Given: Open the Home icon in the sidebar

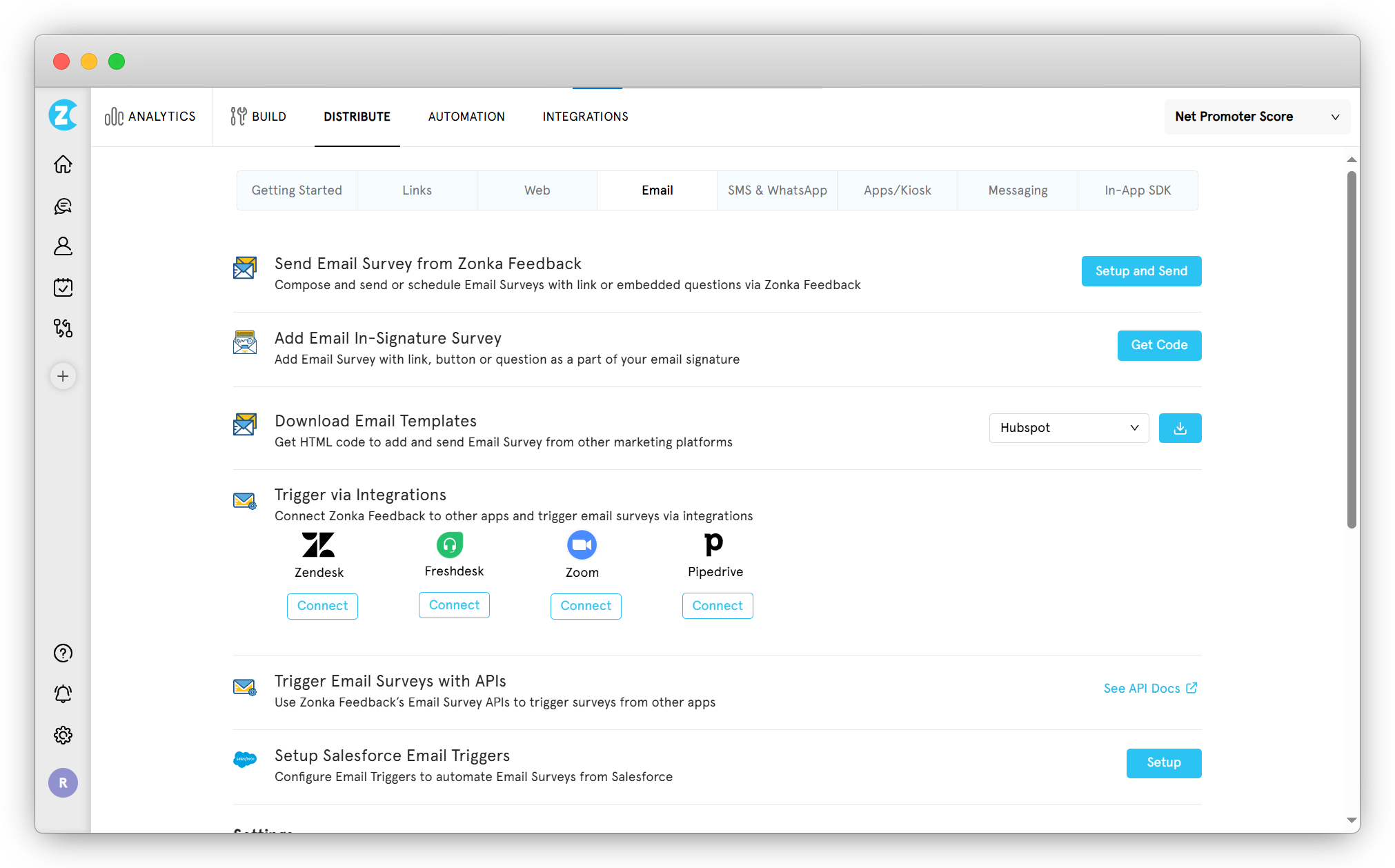Looking at the screenshot, I should 63,165.
